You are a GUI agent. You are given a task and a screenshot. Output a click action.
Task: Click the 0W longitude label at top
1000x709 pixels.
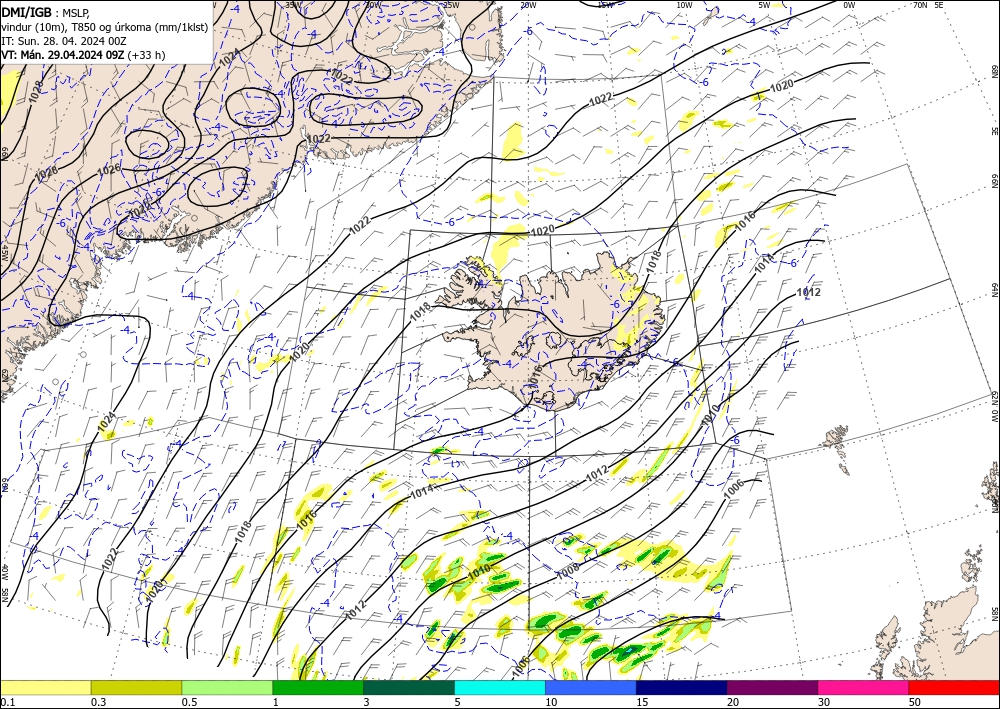coord(849,5)
